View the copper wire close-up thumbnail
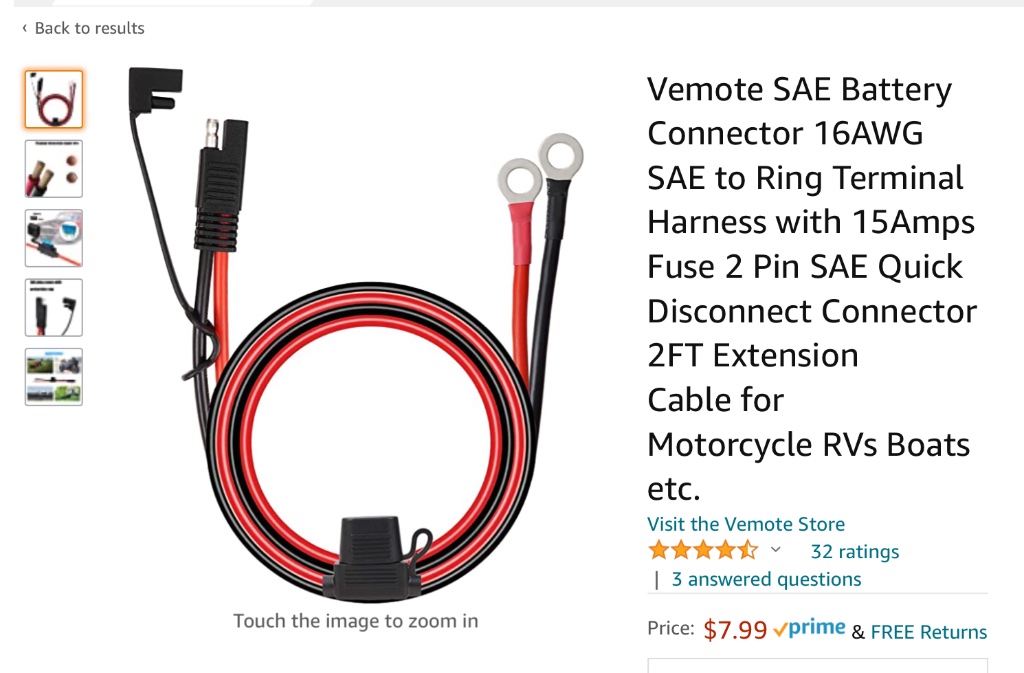 pyautogui.click(x=54, y=168)
